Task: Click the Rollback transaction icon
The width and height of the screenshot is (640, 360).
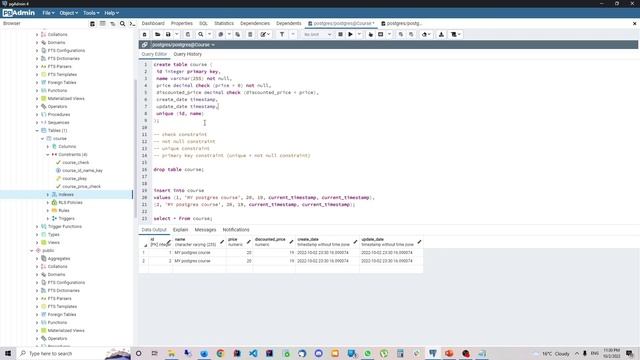Action: 411,35
